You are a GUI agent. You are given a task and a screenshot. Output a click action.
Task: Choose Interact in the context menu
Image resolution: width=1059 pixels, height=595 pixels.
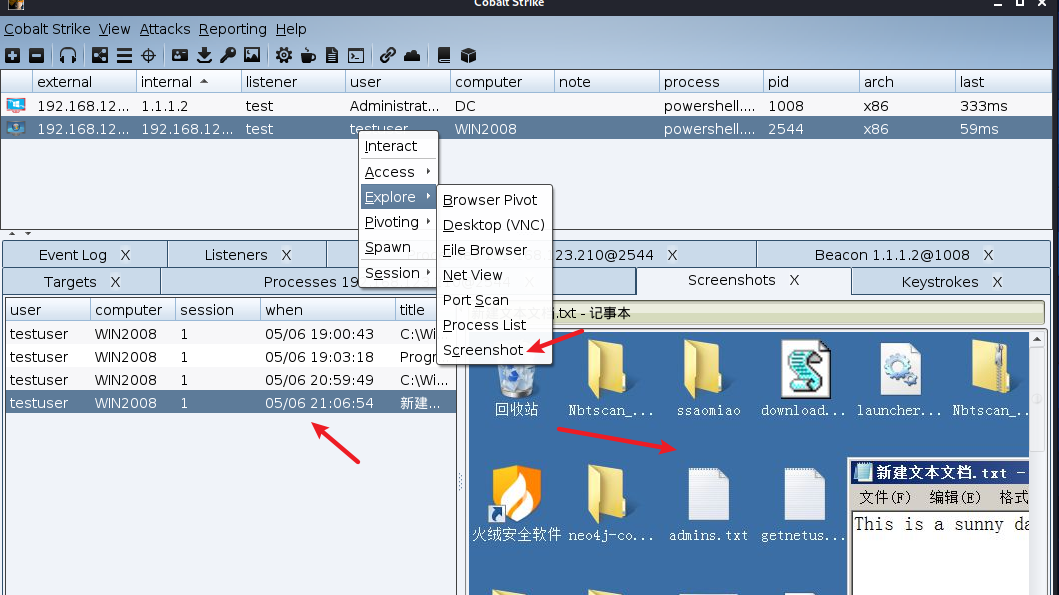click(x=398, y=146)
